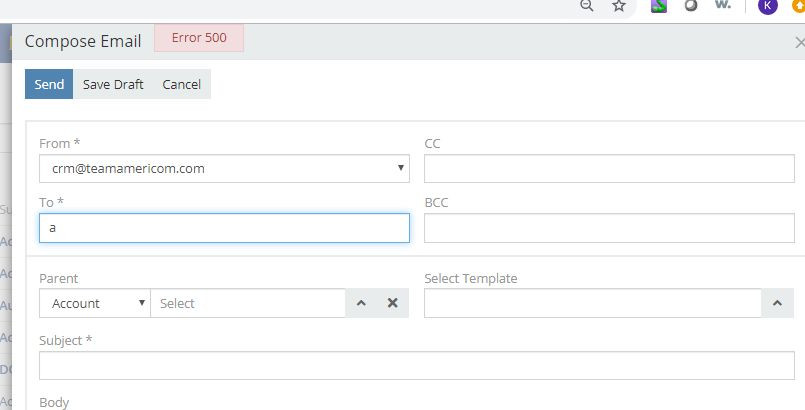Send the email
This screenshot has height=410, width=805.
[49, 84]
